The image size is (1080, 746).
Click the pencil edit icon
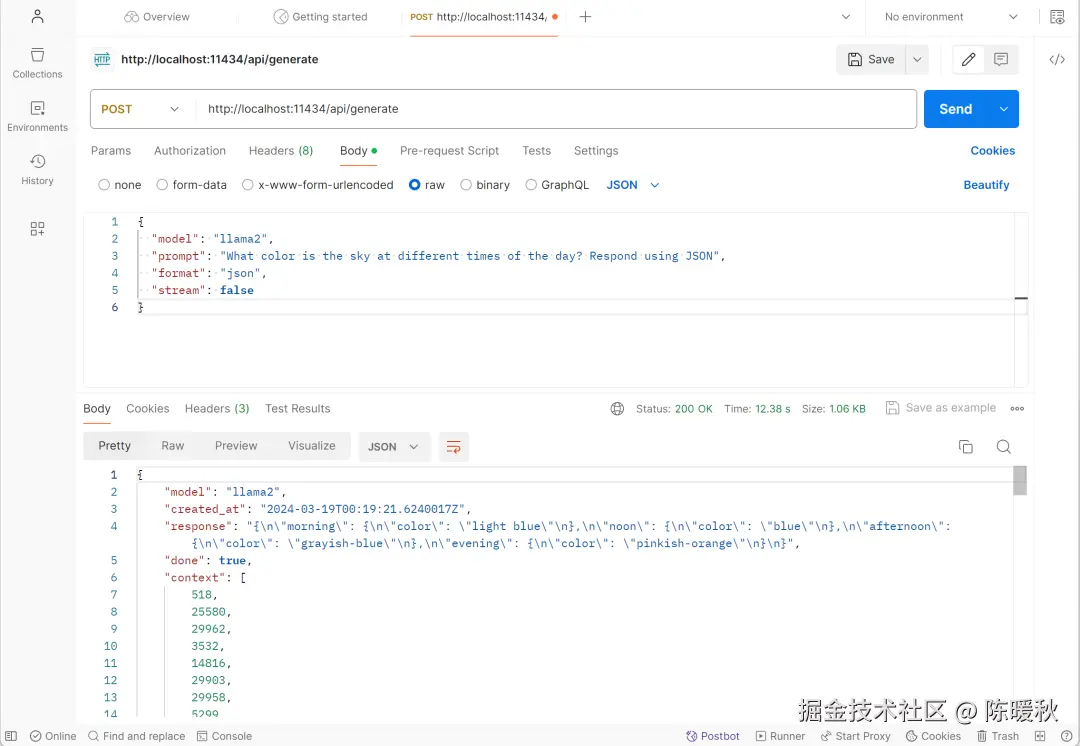pos(968,59)
